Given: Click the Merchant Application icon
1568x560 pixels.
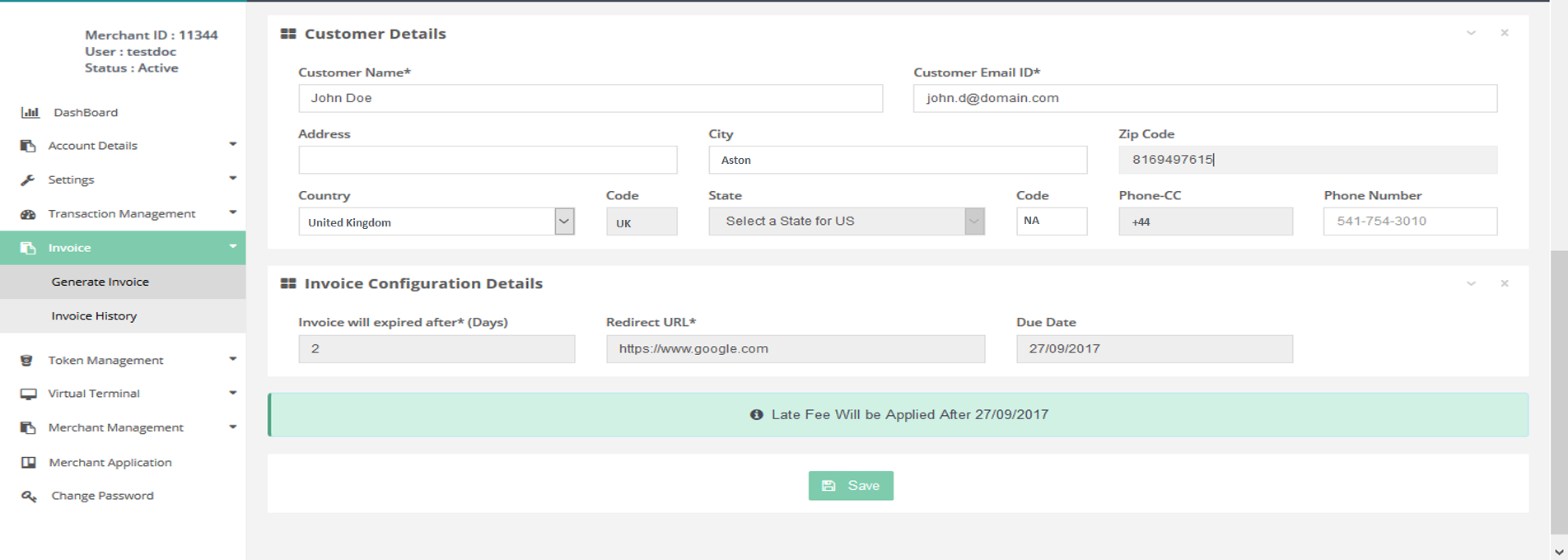Looking at the screenshot, I should tap(28, 463).
